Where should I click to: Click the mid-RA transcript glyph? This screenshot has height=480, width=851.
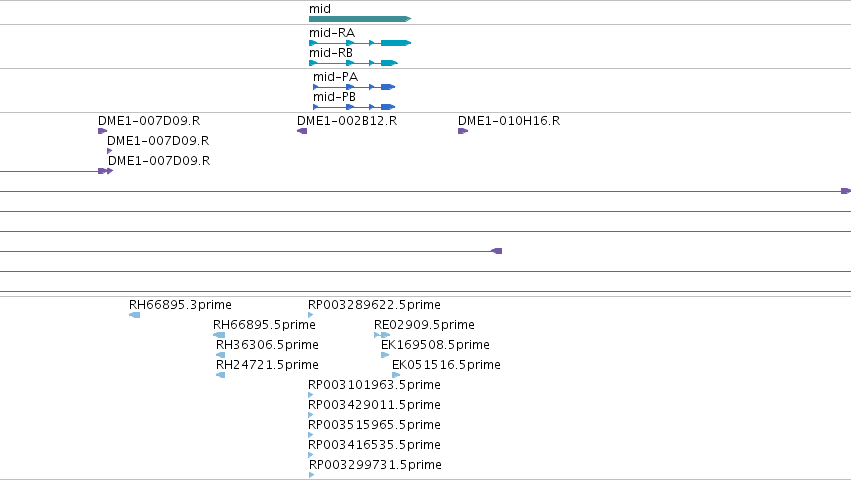click(360, 43)
